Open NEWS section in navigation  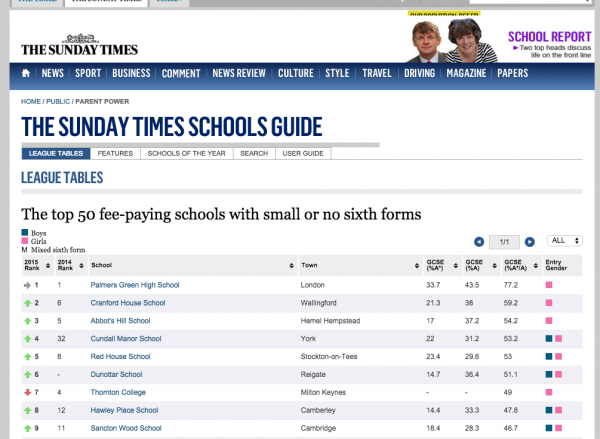[52, 73]
